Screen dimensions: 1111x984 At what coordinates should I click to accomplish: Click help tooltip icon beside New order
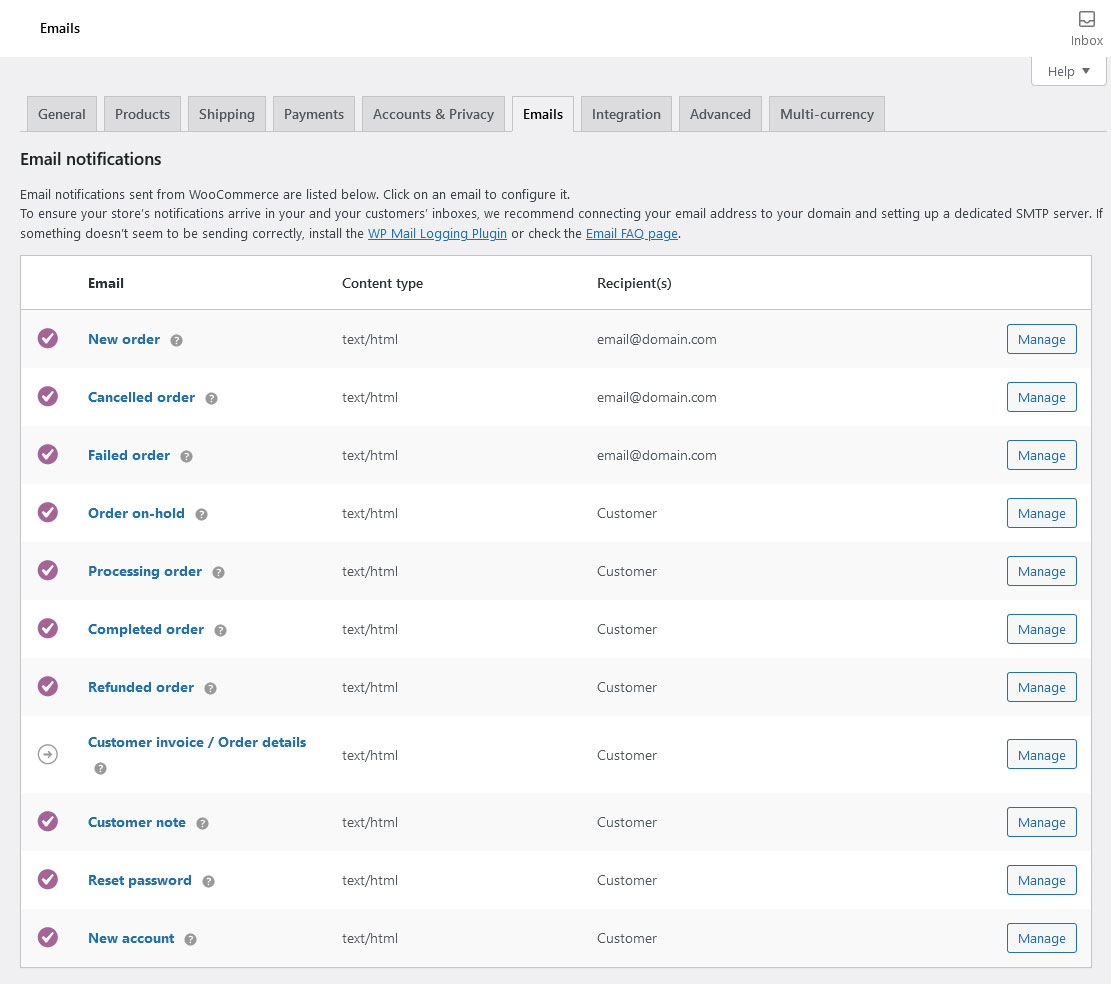coord(176,340)
